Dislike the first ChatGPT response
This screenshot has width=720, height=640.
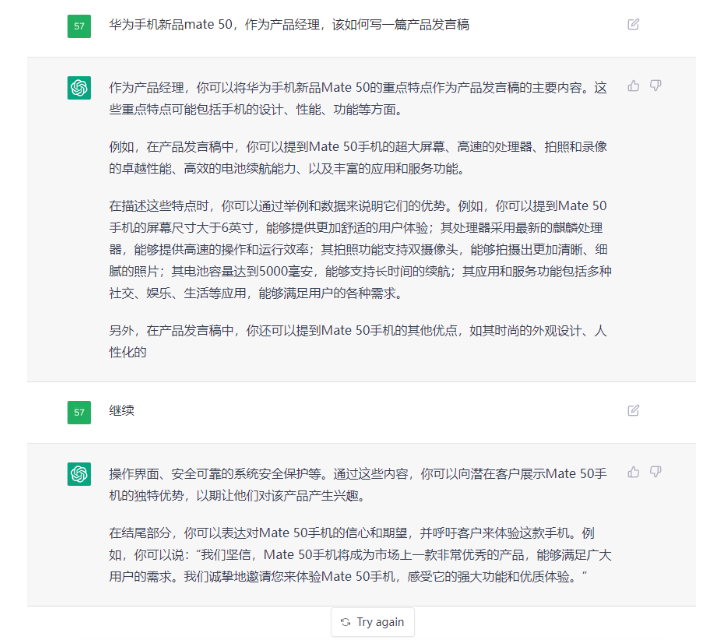(656, 86)
